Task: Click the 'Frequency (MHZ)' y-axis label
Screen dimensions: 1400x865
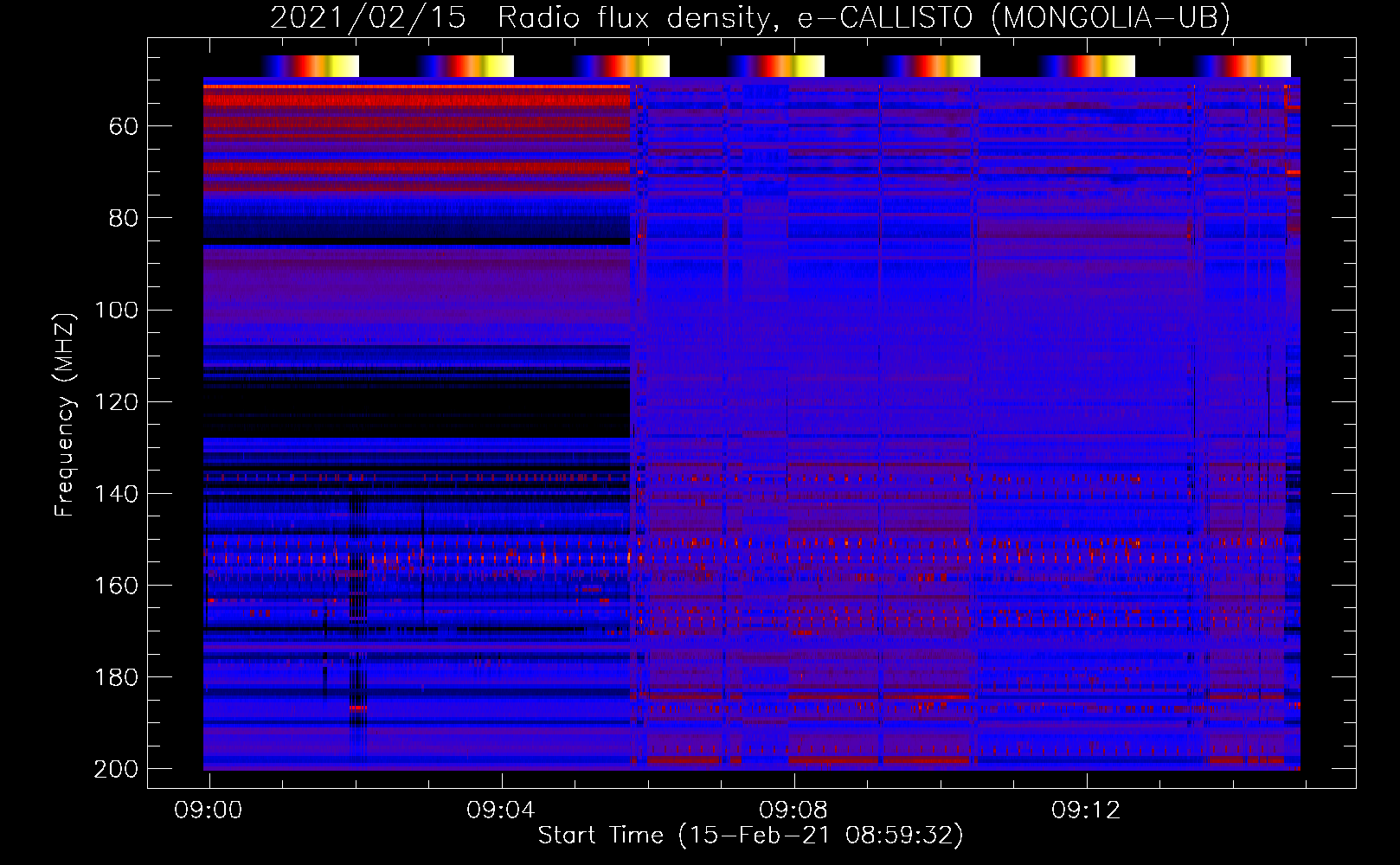Action: coord(65,414)
